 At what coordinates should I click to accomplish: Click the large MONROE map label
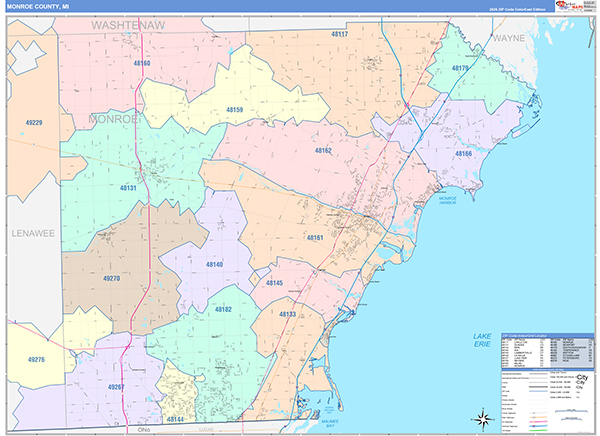(113, 119)
